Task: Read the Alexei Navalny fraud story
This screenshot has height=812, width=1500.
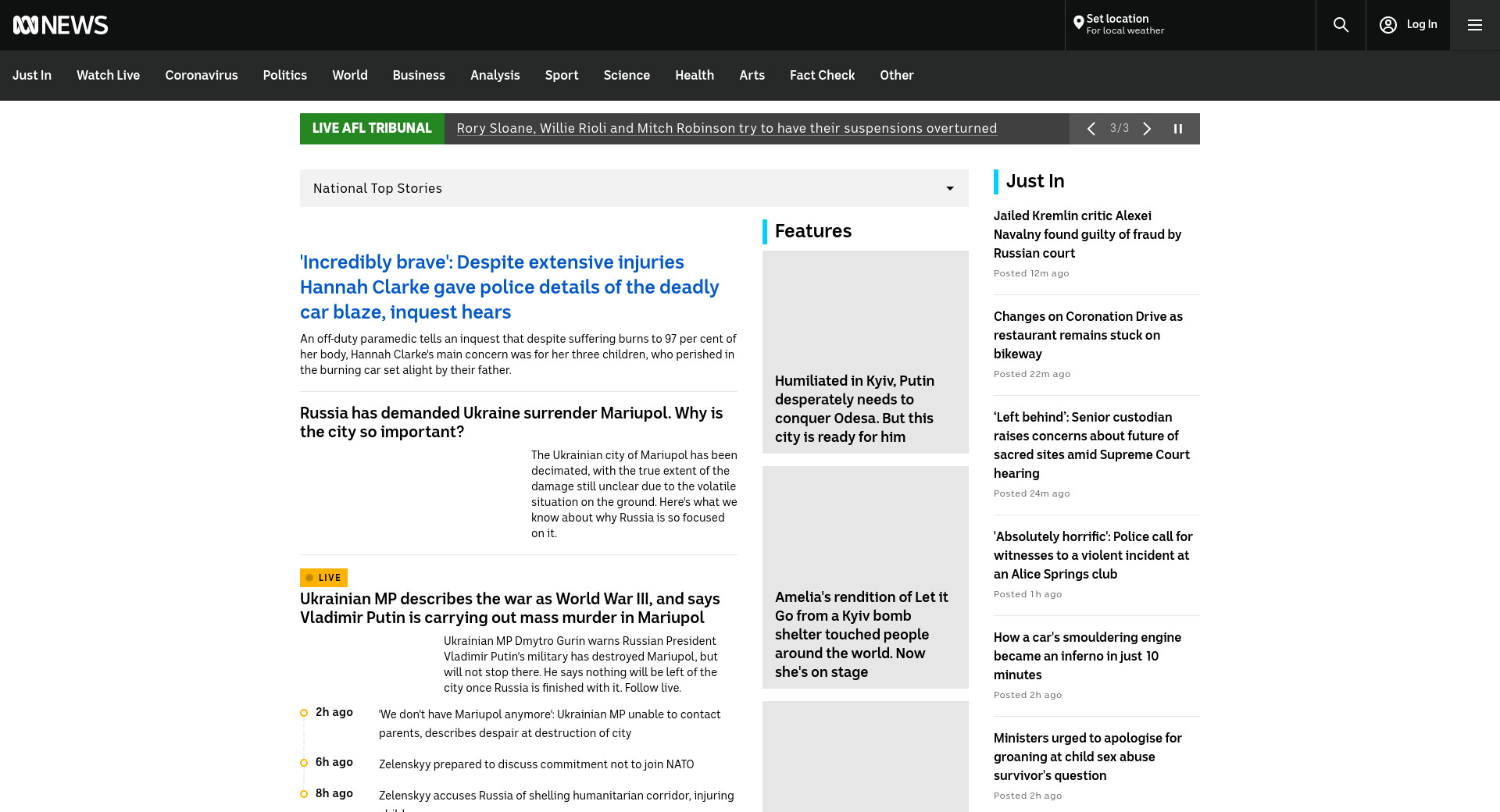Action: point(1087,234)
